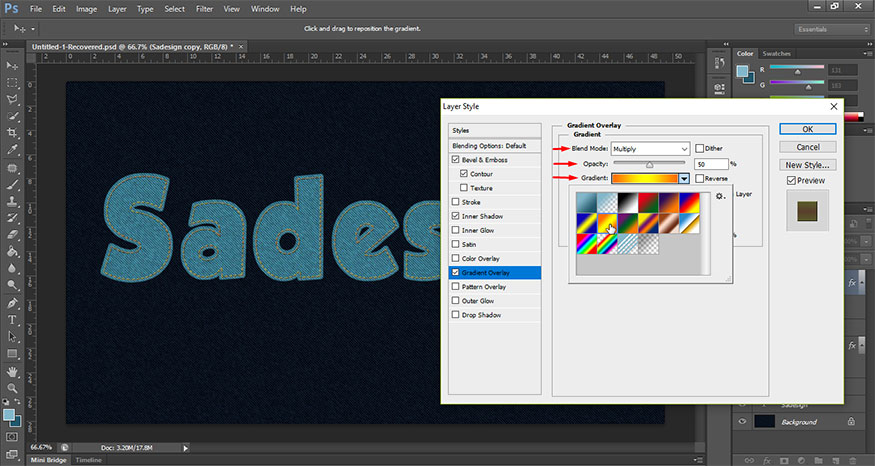Open the Timeline tab
Image resolution: width=875 pixels, height=466 pixels.
coord(89,460)
